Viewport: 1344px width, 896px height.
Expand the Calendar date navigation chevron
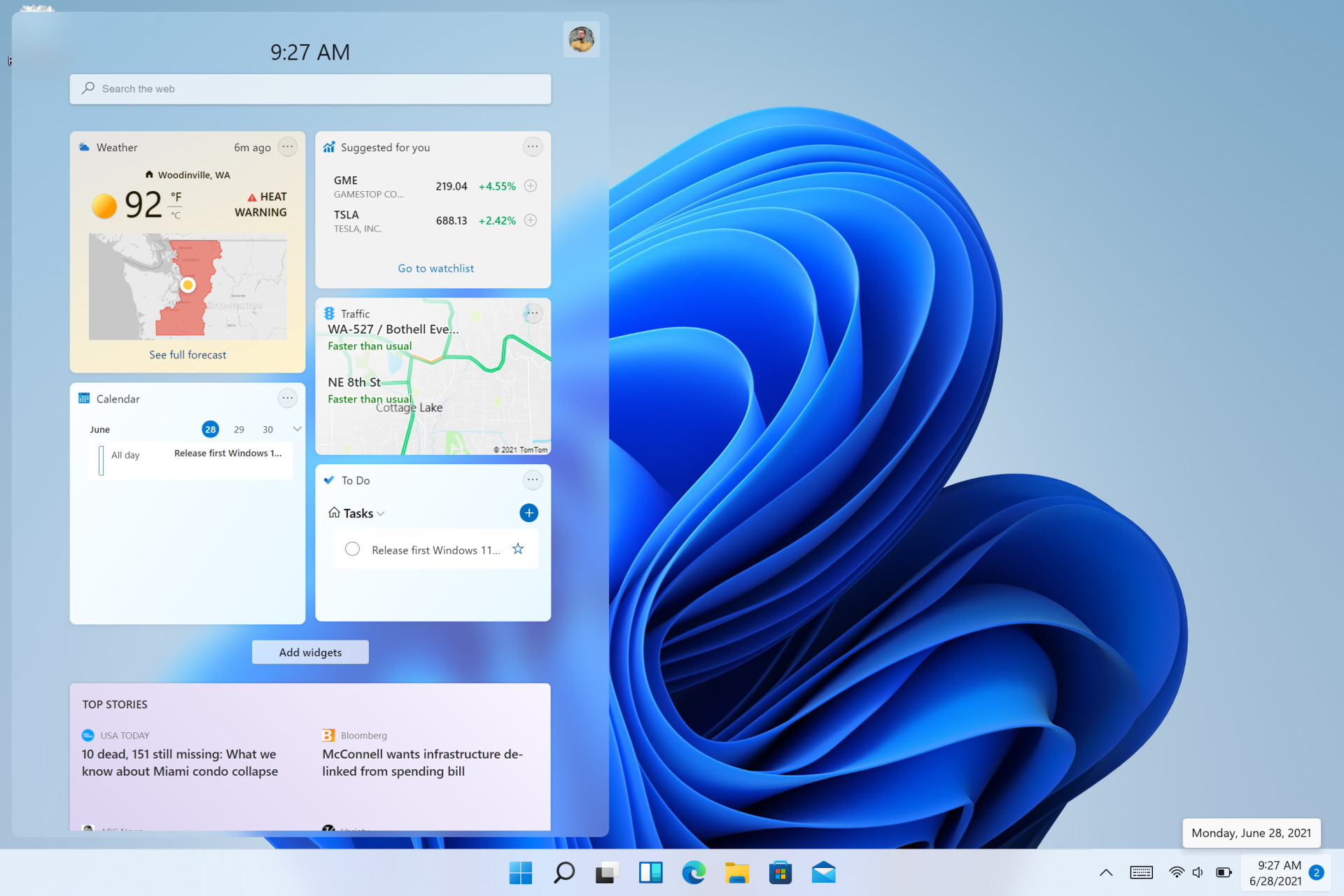point(297,429)
